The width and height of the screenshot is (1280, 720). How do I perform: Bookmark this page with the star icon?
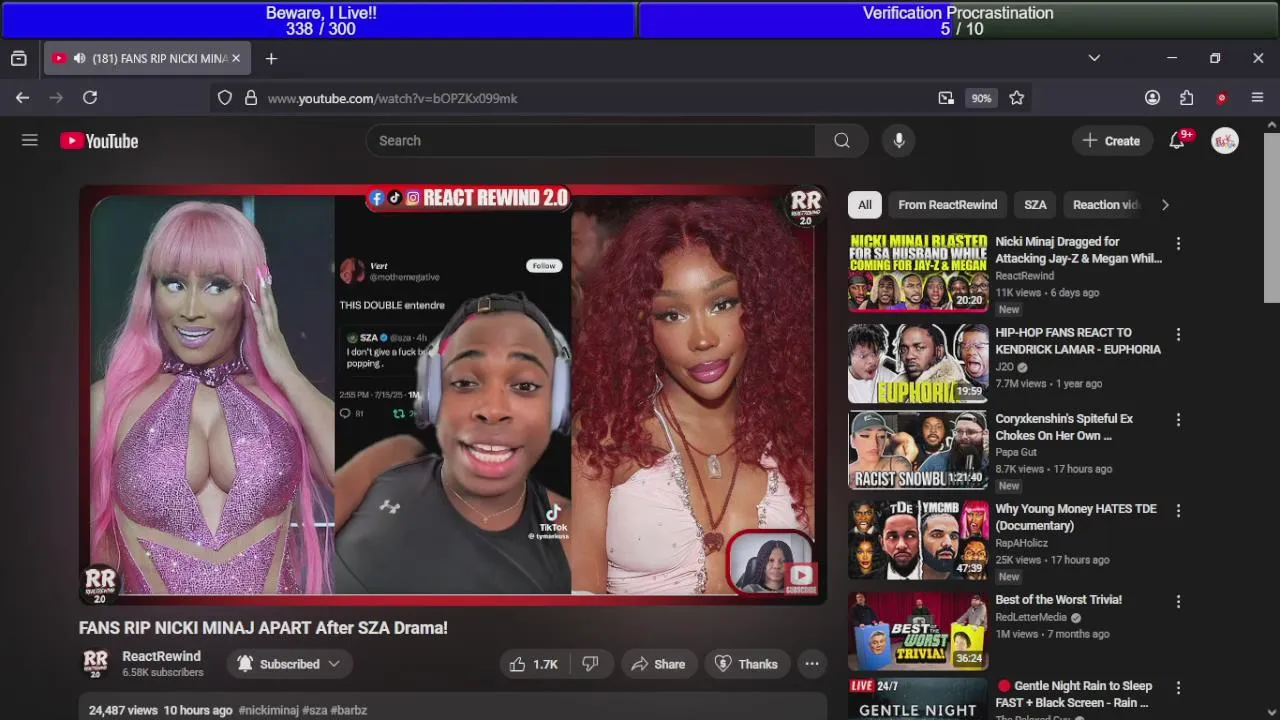click(x=1017, y=98)
